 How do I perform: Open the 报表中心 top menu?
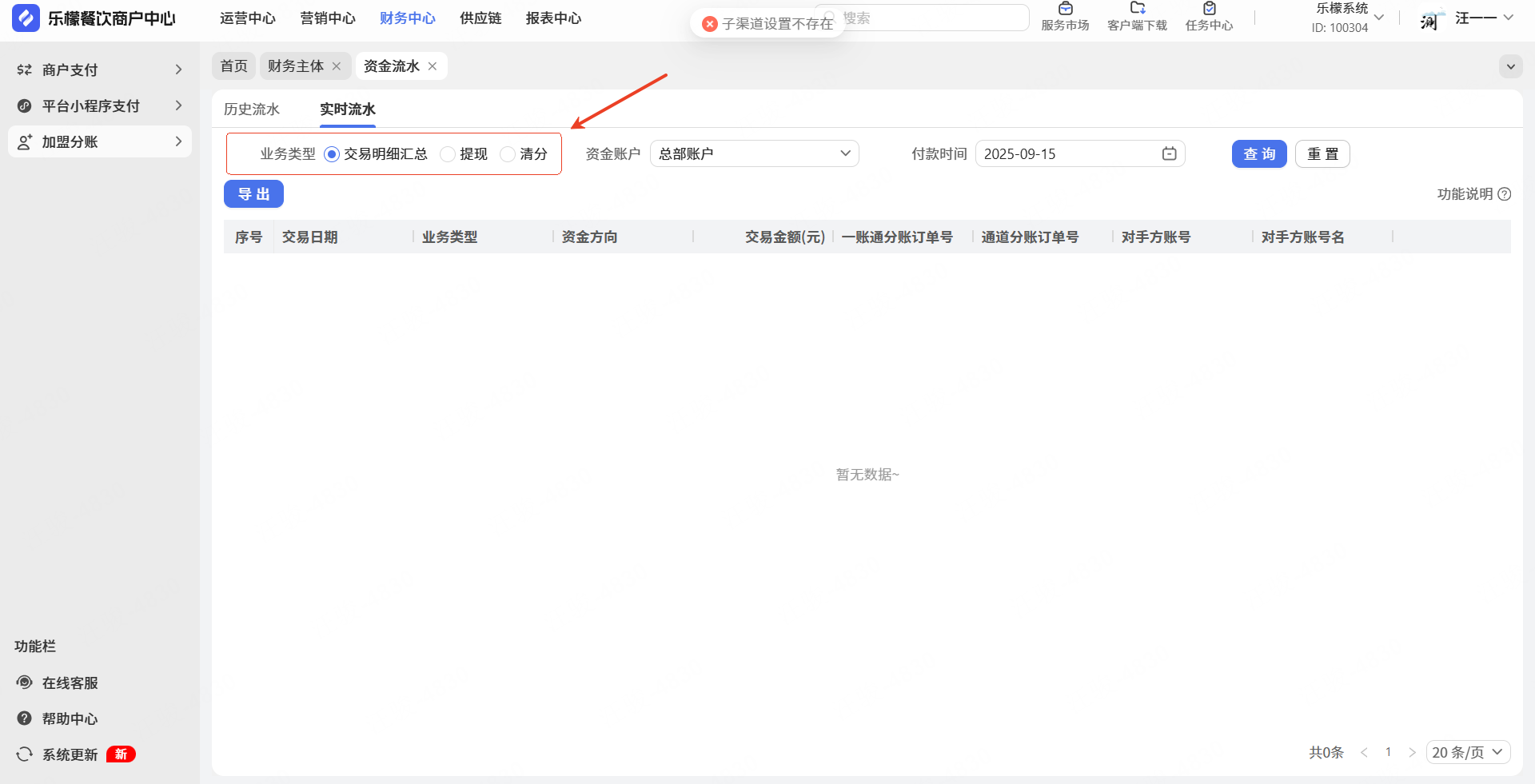click(553, 18)
